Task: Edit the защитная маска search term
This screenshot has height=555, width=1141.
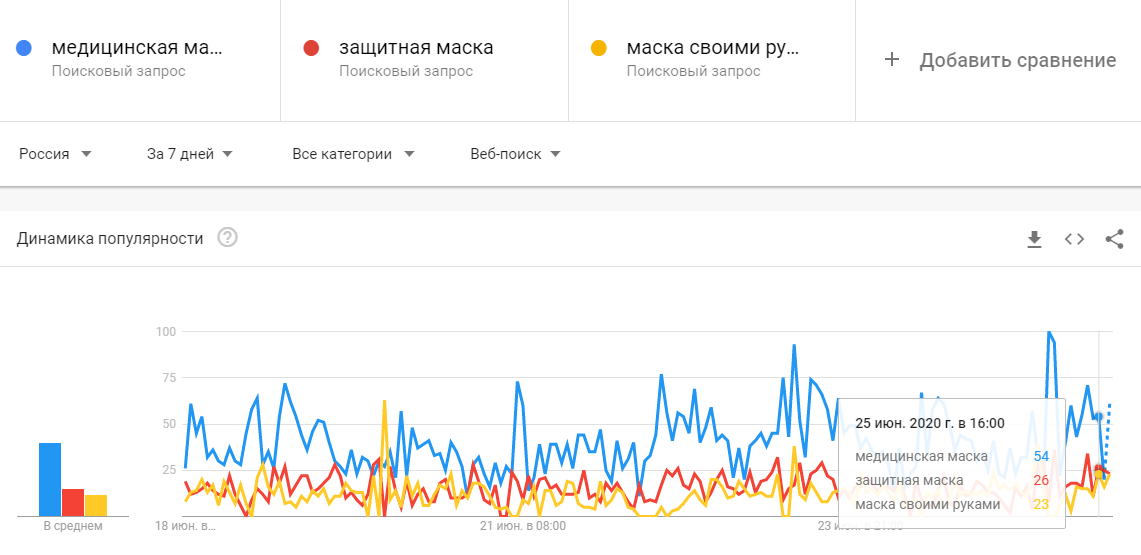Action: point(416,48)
